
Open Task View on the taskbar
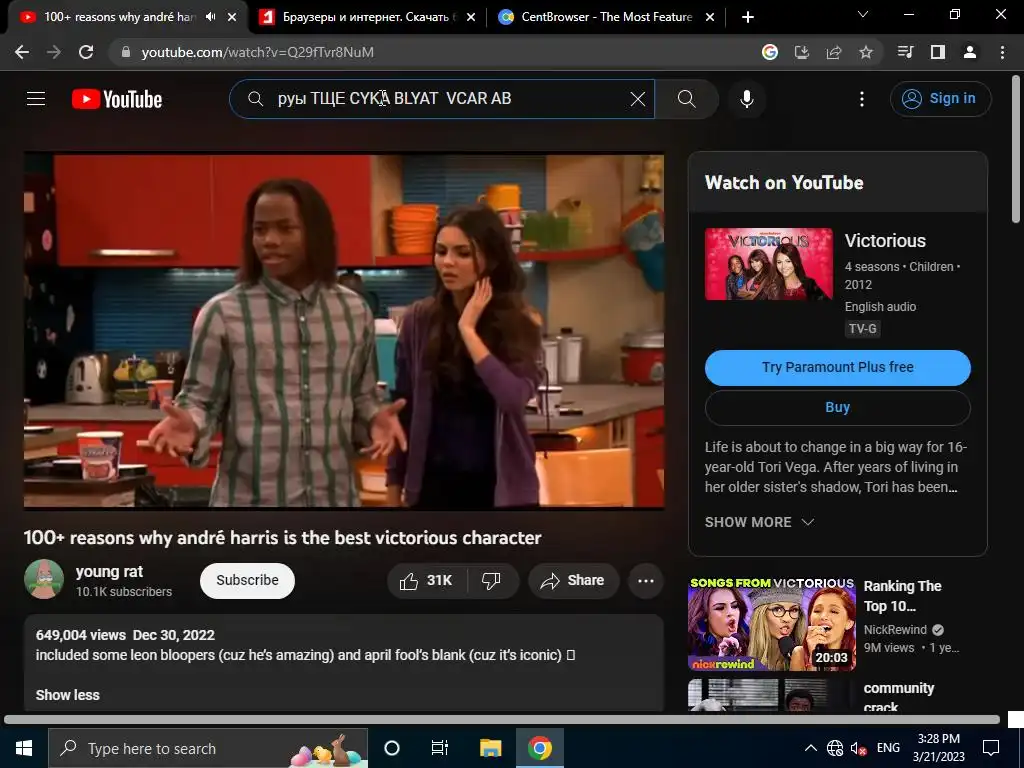(440, 748)
